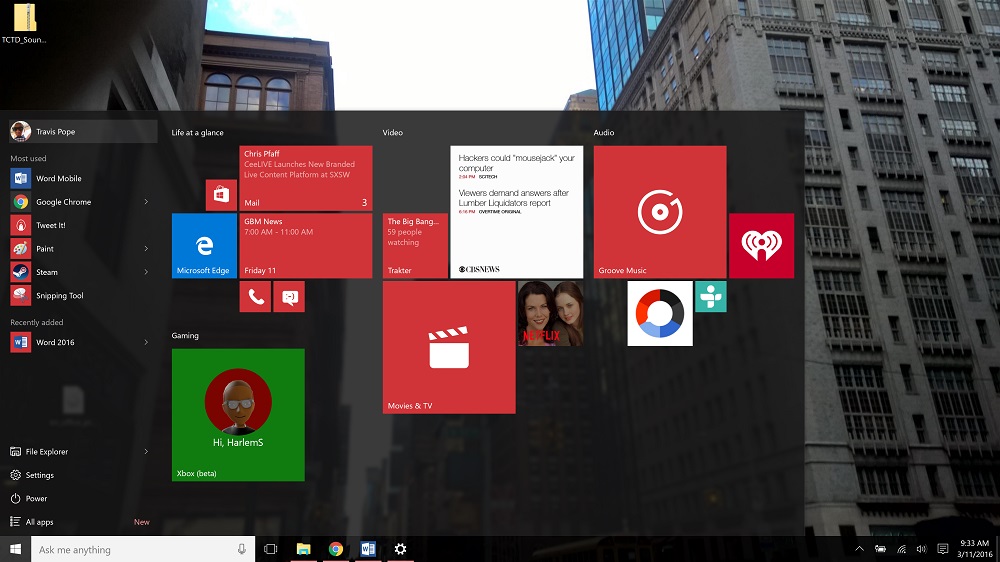The width and height of the screenshot is (1000, 562).
Task: Click the Windows Start button
Action: (x=15, y=549)
